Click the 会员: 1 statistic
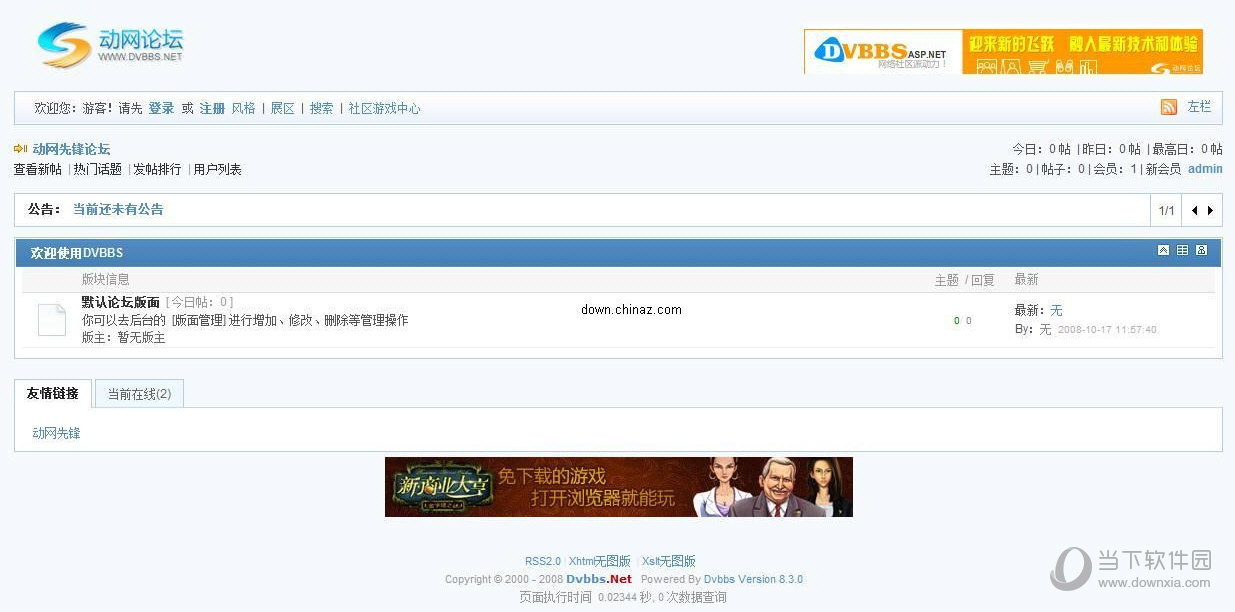The image size is (1235, 612). coord(1115,169)
